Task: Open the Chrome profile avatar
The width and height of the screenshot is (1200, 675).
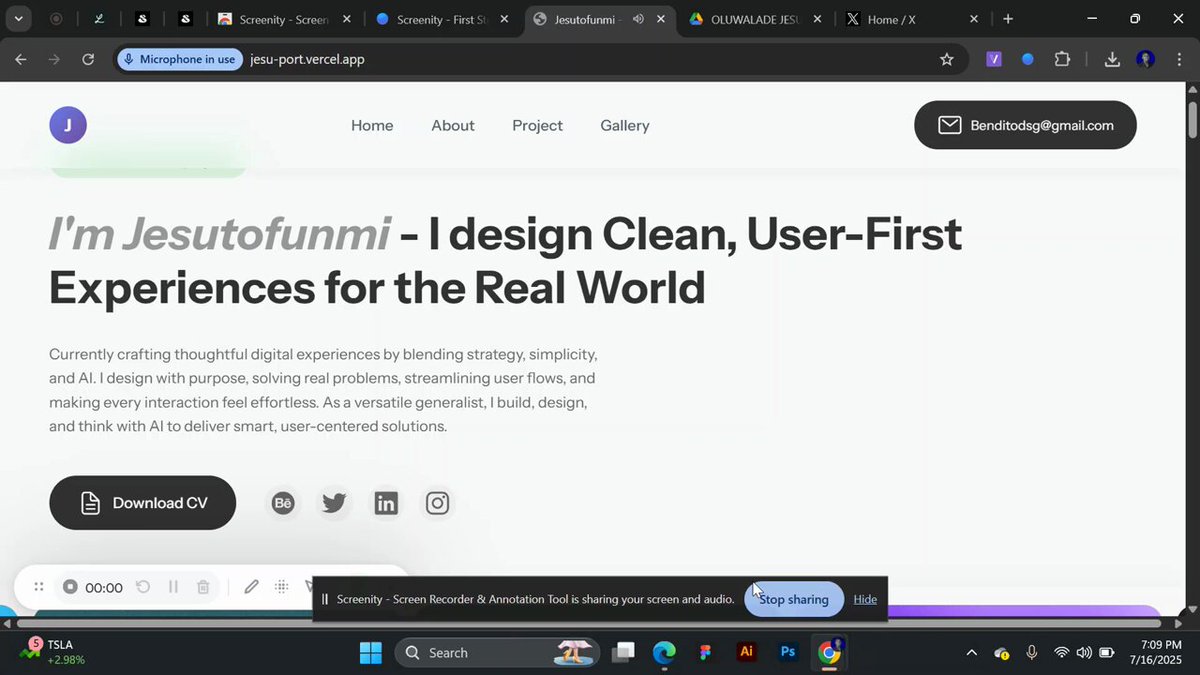Action: click(1146, 59)
